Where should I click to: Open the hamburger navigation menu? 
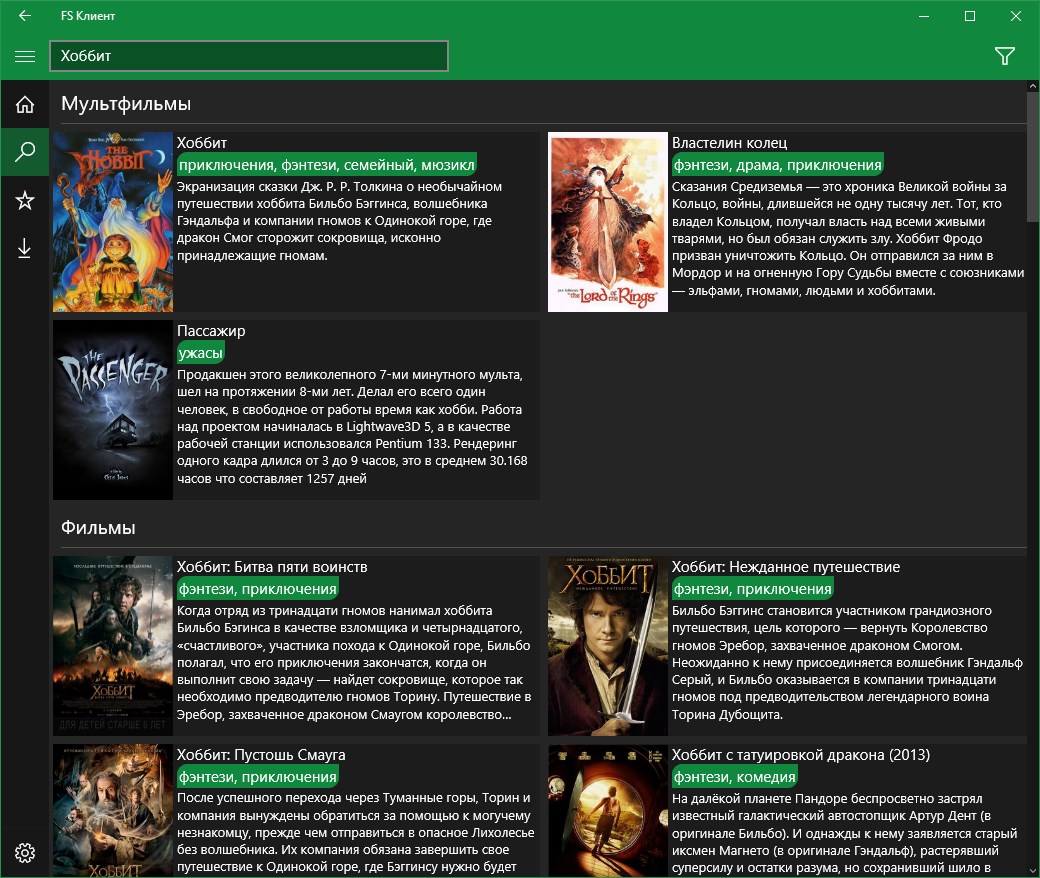coord(24,56)
